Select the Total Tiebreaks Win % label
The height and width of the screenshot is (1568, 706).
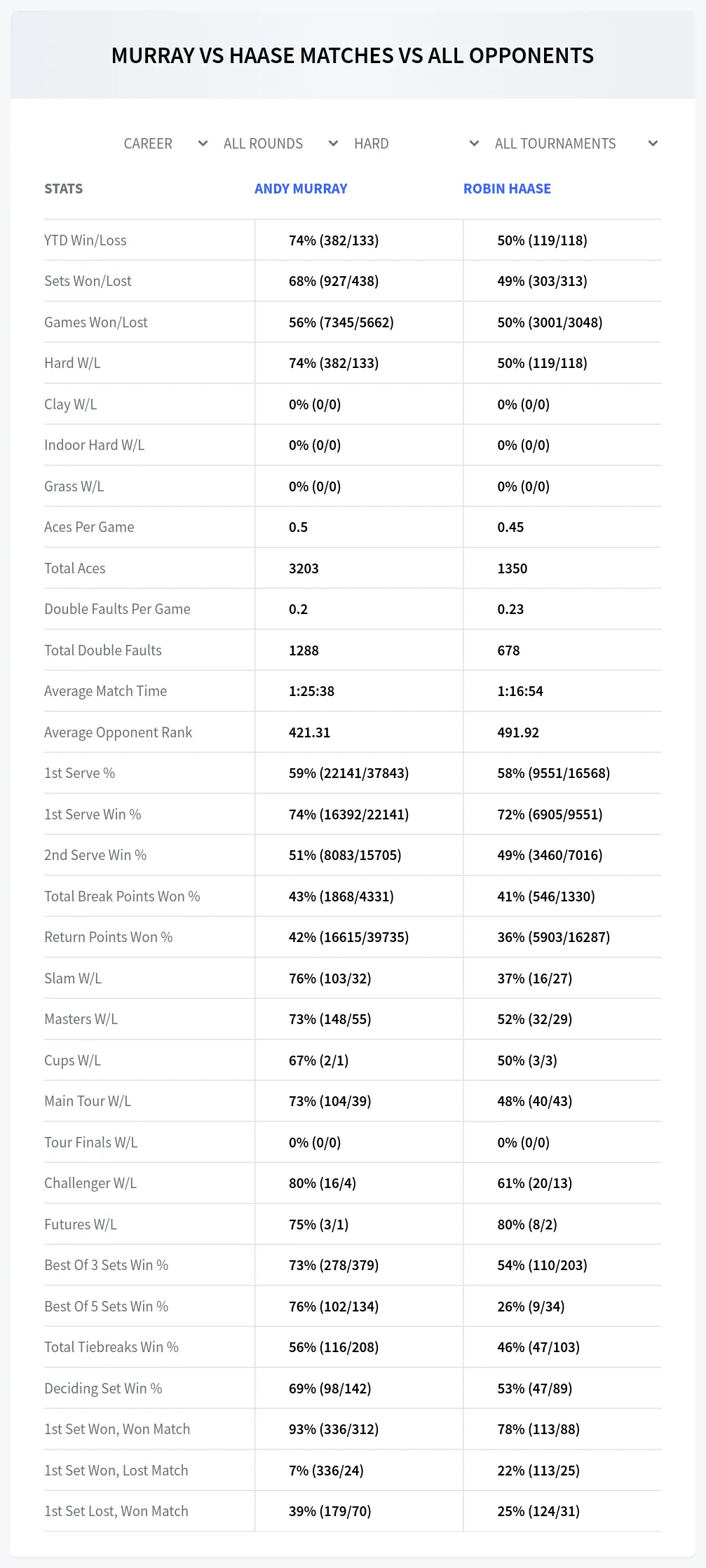111,1347
